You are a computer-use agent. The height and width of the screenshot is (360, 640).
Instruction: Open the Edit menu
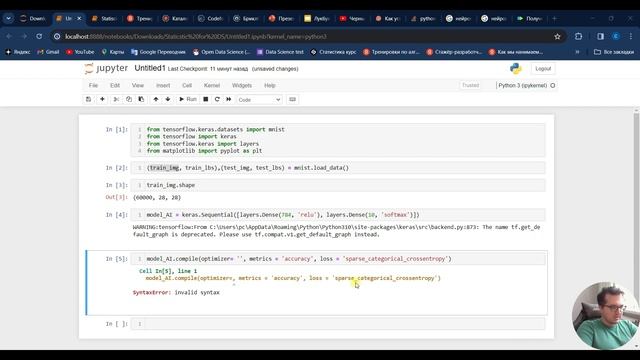pyautogui.click(x=115, y=85)
